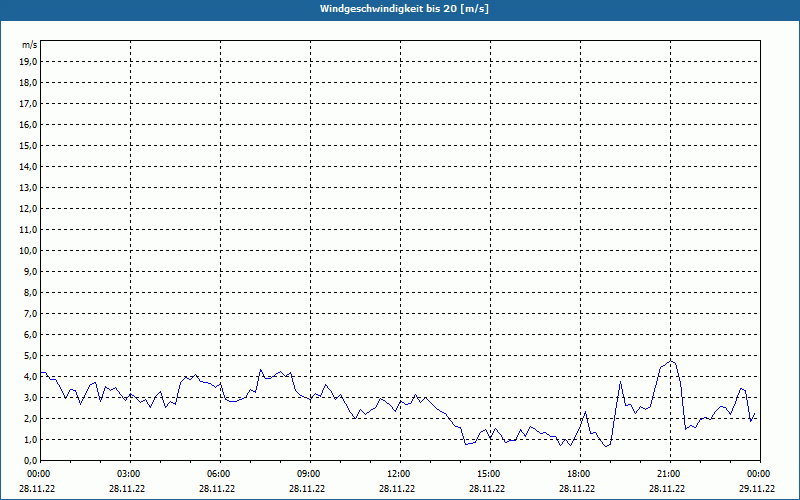Click the chart title 'Windgeschwindigkeit bis 20 [m/s]'

(405, 9)
